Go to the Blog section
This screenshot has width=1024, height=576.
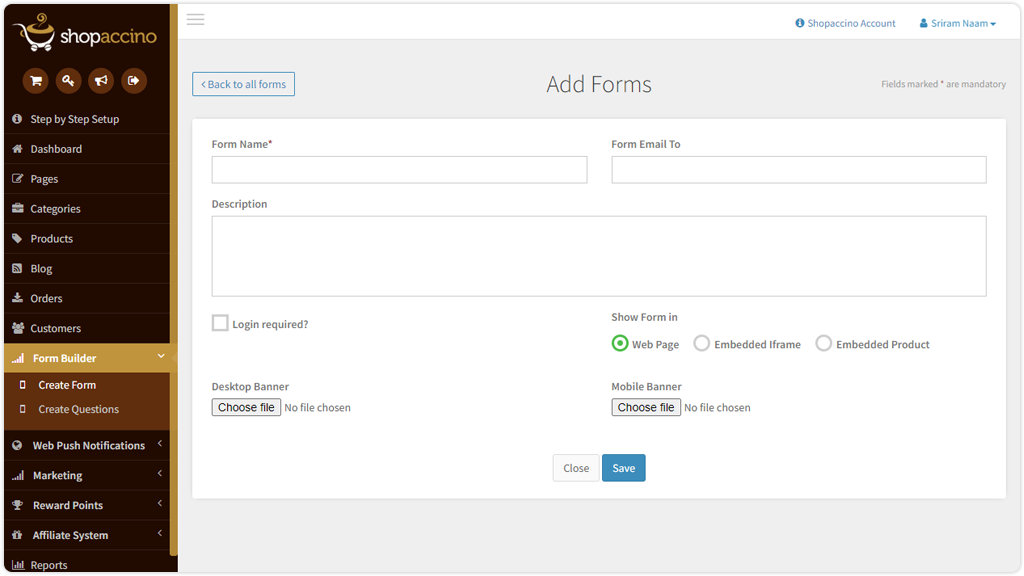pyautogui.click(x=40, y=268)
